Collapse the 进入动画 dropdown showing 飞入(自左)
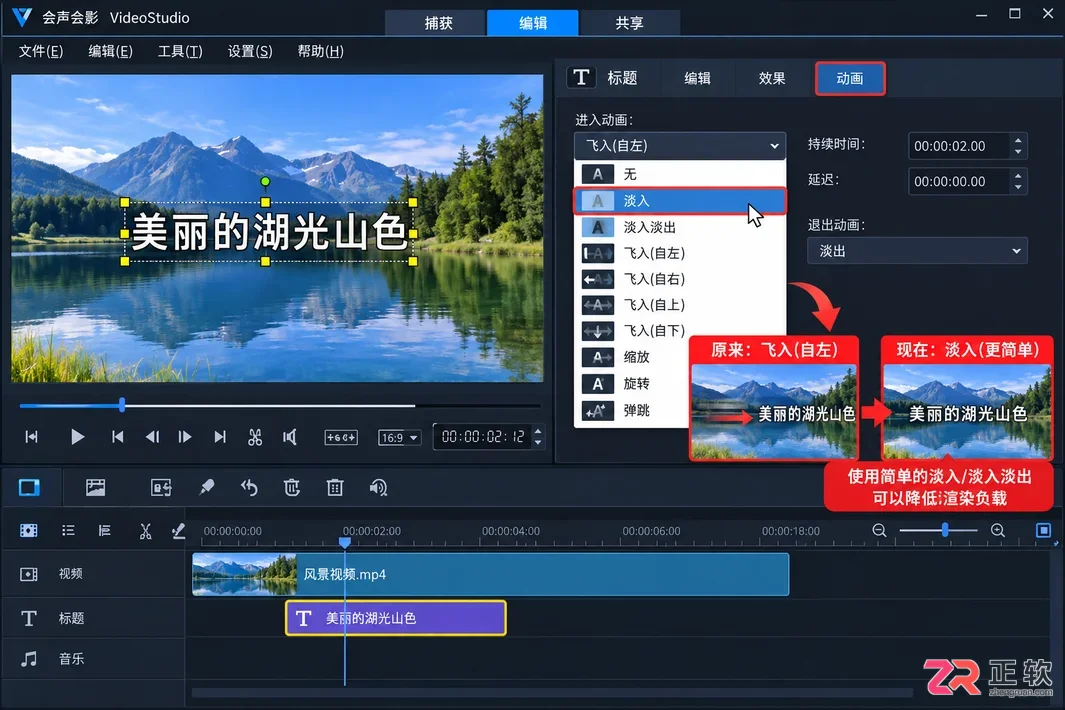The height and width of the screenshot is (710, 1065). 680,145
